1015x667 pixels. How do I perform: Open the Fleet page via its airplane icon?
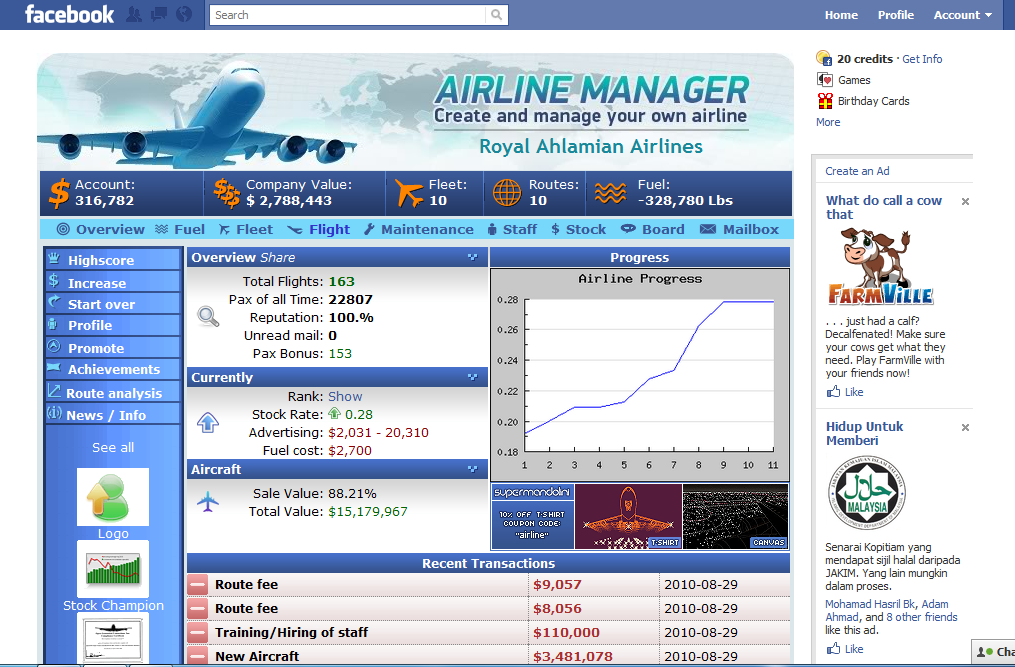[x=223, y=229]
